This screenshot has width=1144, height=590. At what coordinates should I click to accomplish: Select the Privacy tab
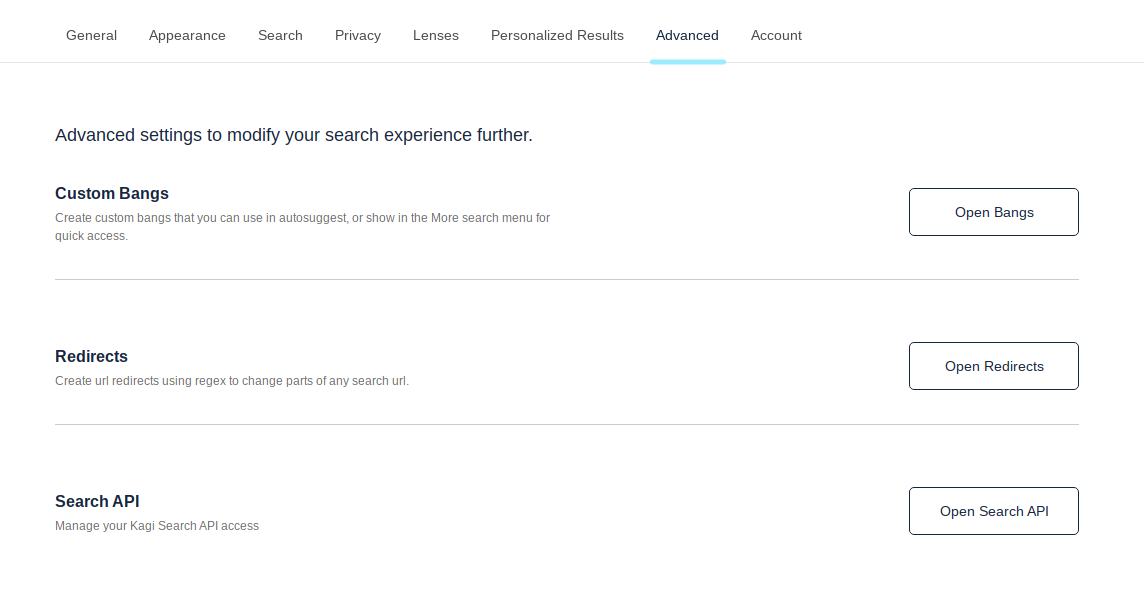click(x=358, y=35)
